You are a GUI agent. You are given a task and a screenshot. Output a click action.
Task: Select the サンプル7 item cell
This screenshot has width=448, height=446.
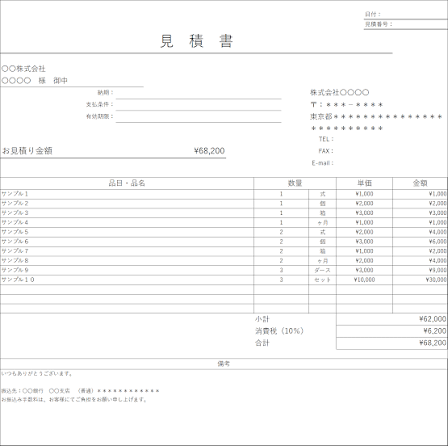(x=127, y=251)
